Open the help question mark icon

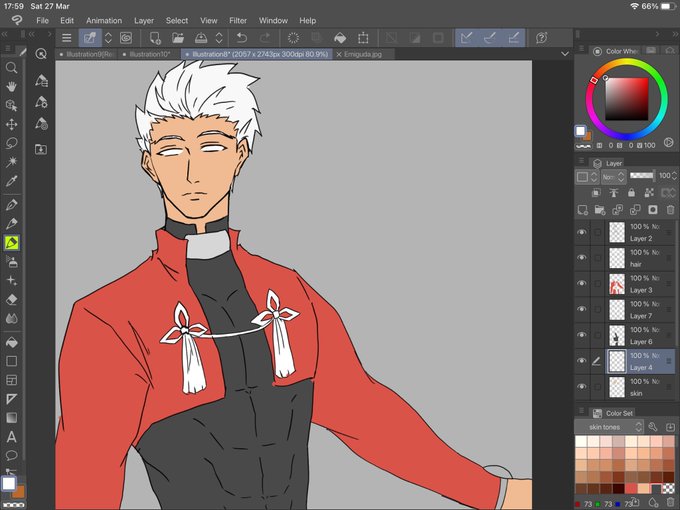pyautogui.click(x=541, y=38)
